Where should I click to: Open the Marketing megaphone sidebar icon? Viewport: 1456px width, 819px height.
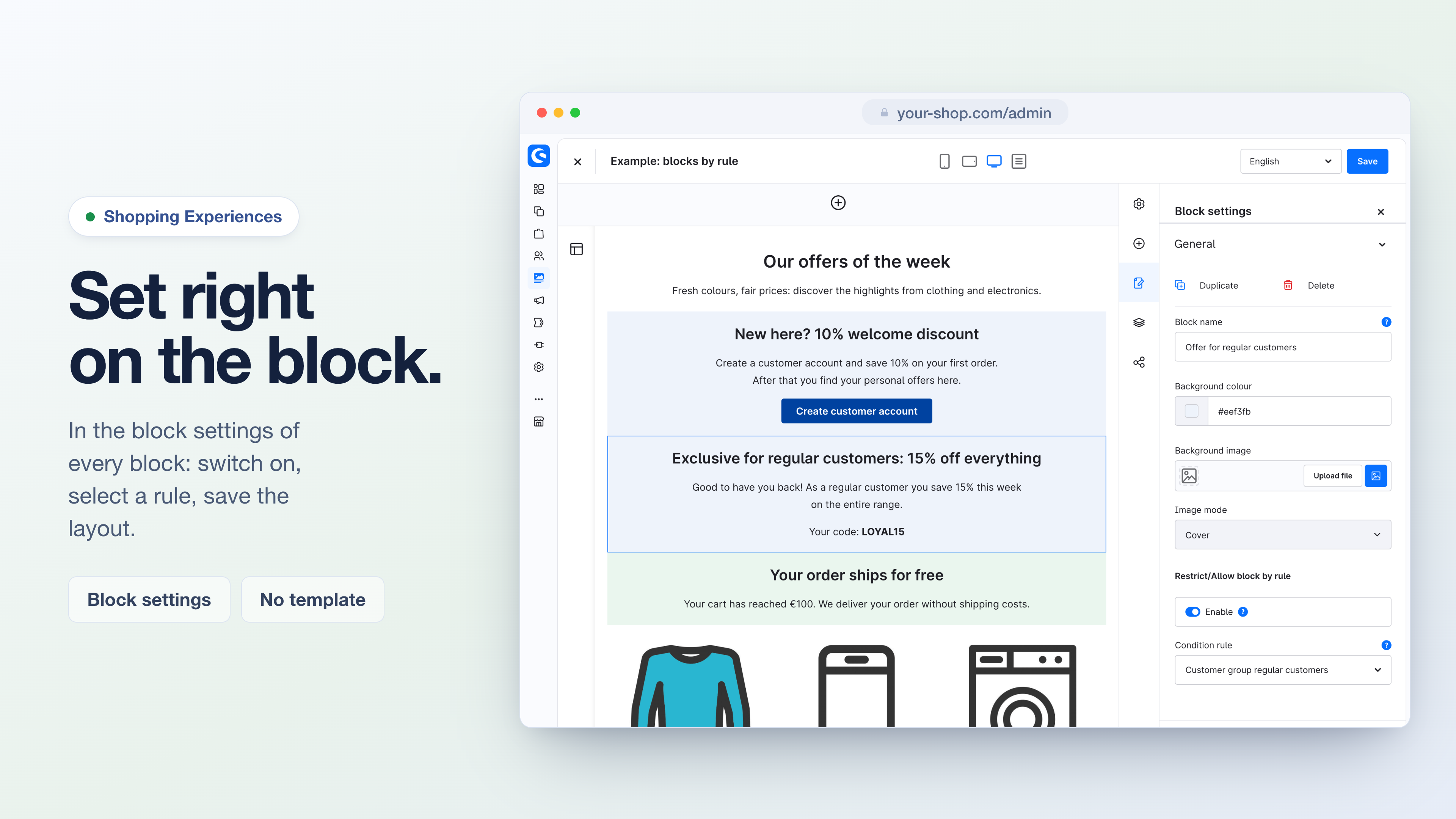click(x=539, y=300)
